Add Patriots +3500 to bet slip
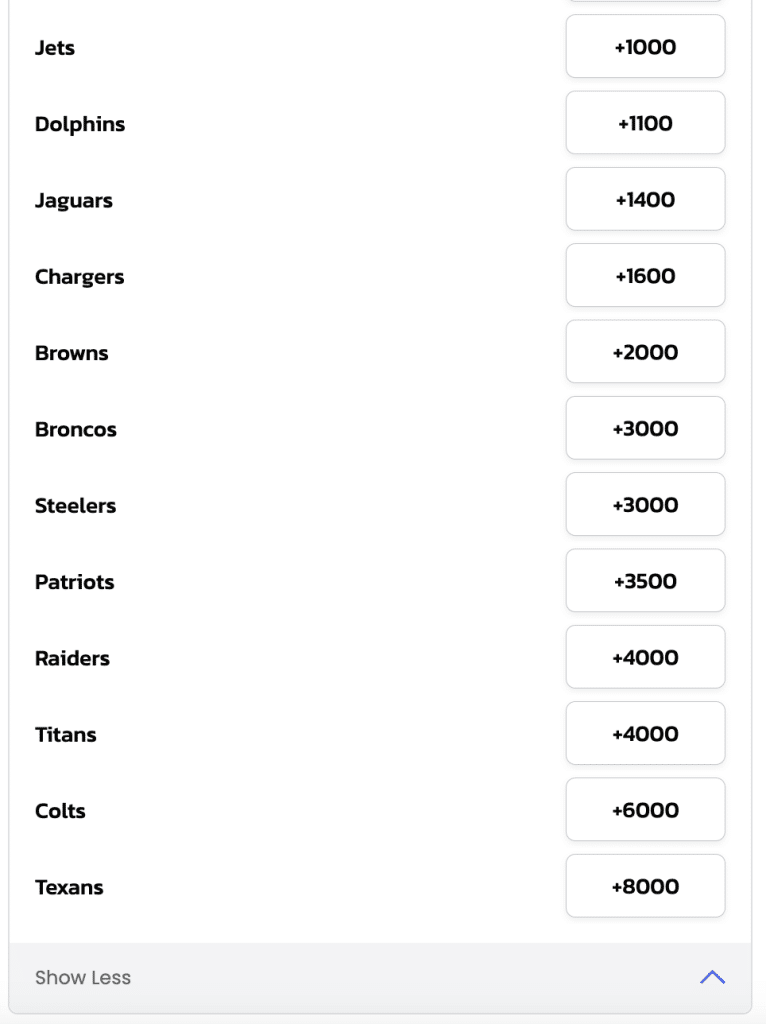 [645, 581]
